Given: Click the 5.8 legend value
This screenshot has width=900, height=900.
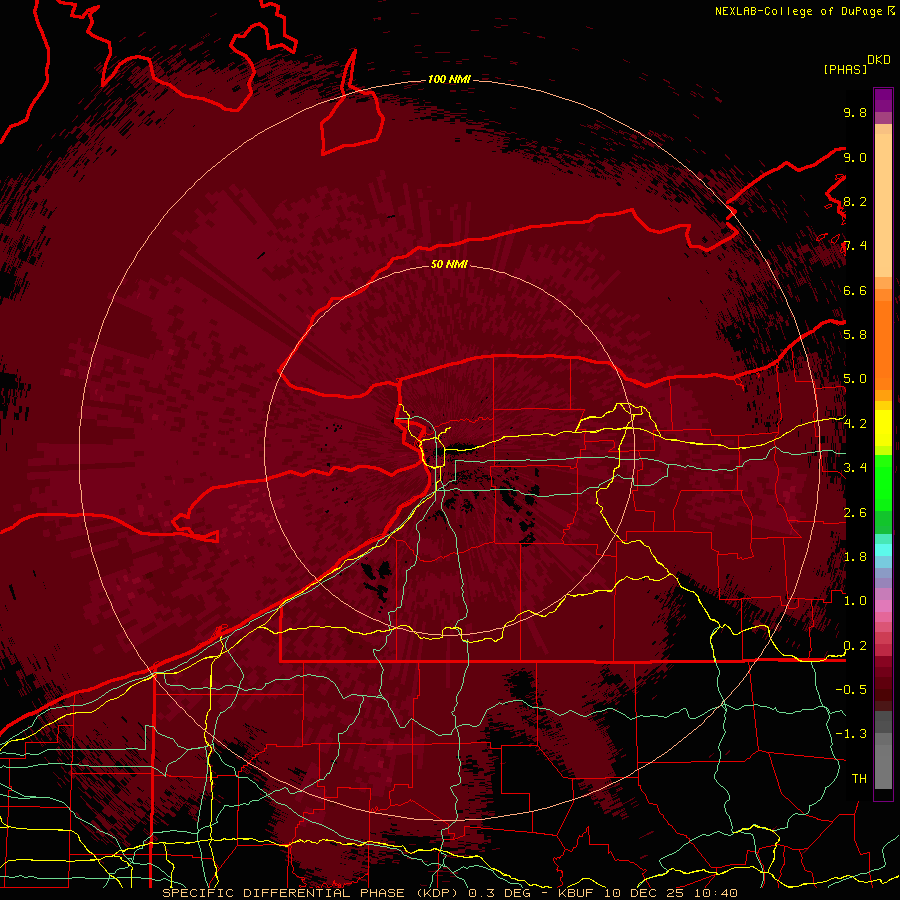Looking at the screenshot, I should pyautogui.click(x=855, y=335).
